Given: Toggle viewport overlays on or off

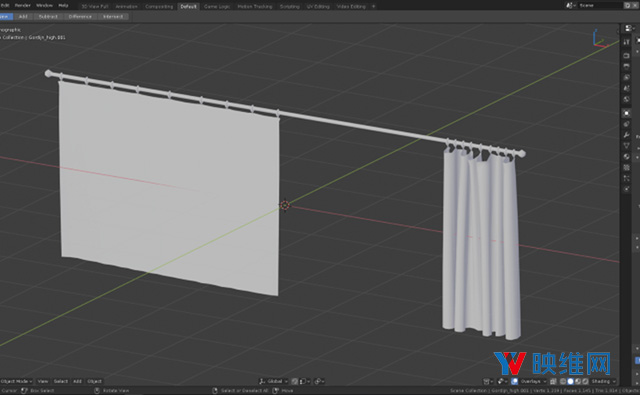Looking at the screenshot, I should tap(515, 382).
